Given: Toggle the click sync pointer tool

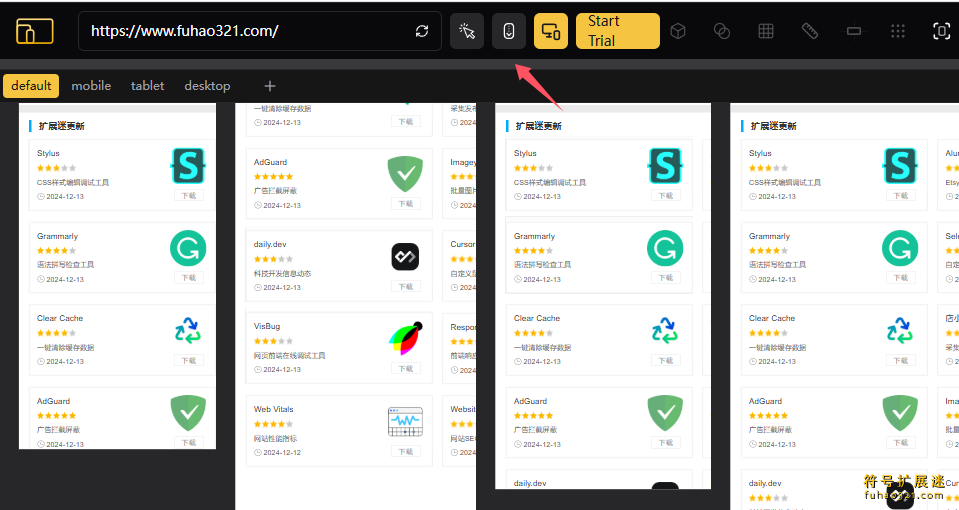Looking at the screenshot, I should [467, 31].
